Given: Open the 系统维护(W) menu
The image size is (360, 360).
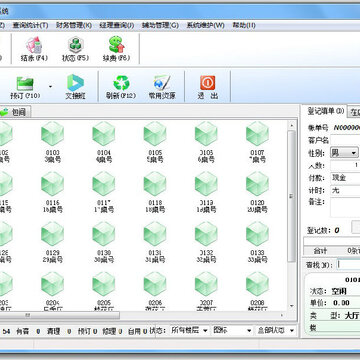Looking at the screenshot, I should tap(205, 25).
